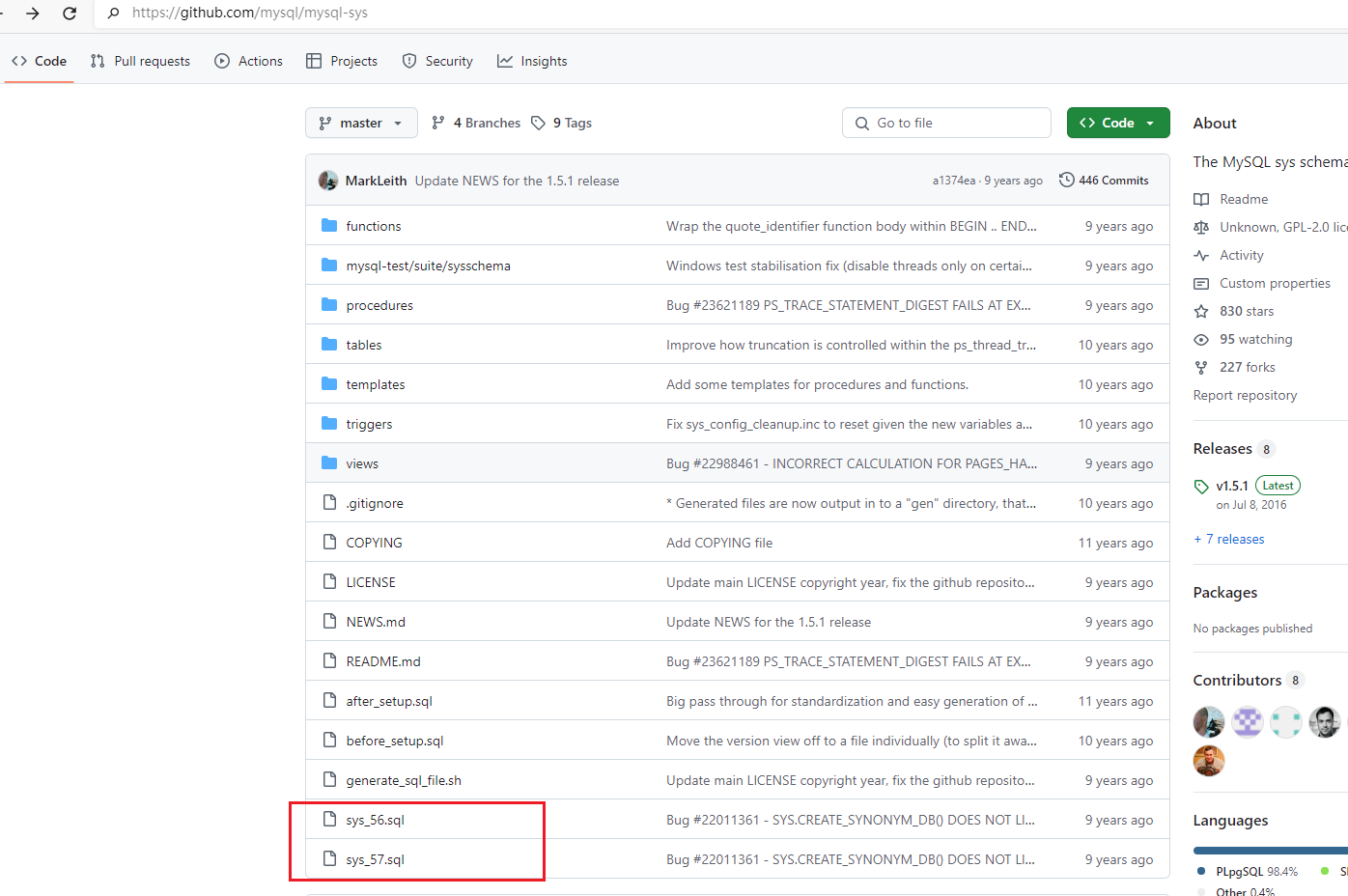1348x896 pixels.
Task: Open the green Code dropdown button
Action: click(x=1118, y=123)
